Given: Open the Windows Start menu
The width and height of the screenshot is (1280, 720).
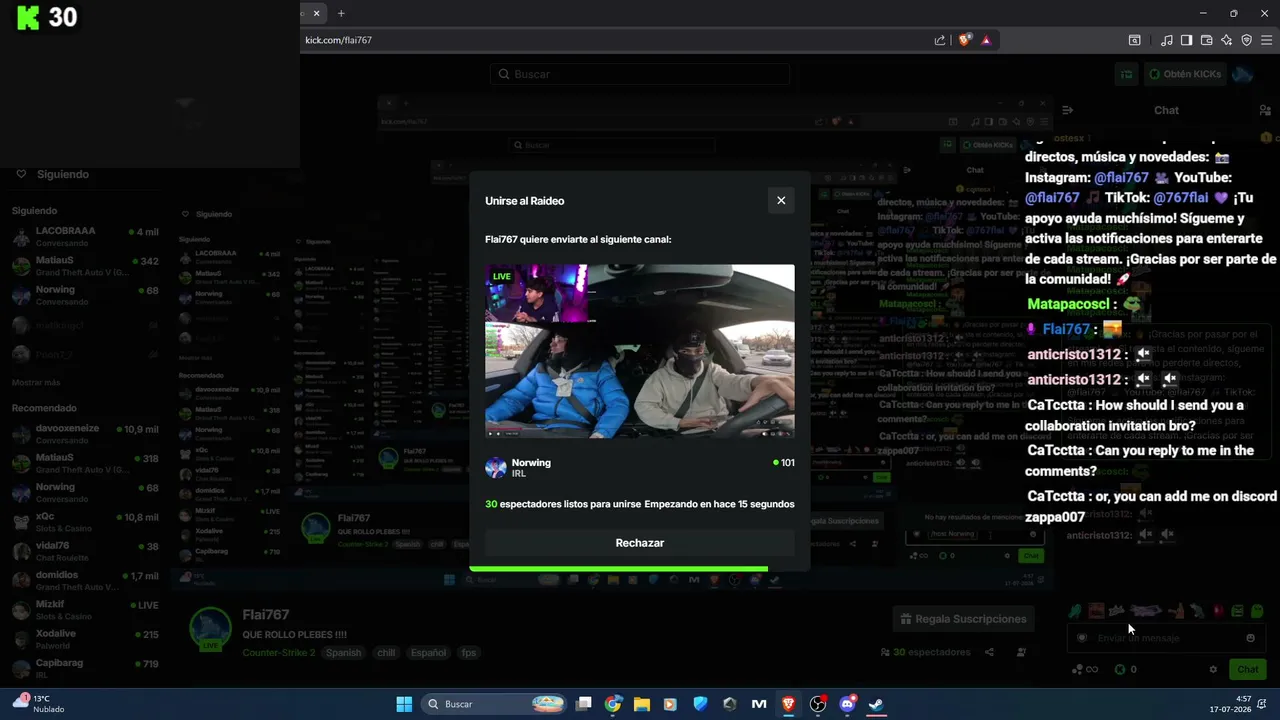Looking at the screenshot, I should point(404,704).
